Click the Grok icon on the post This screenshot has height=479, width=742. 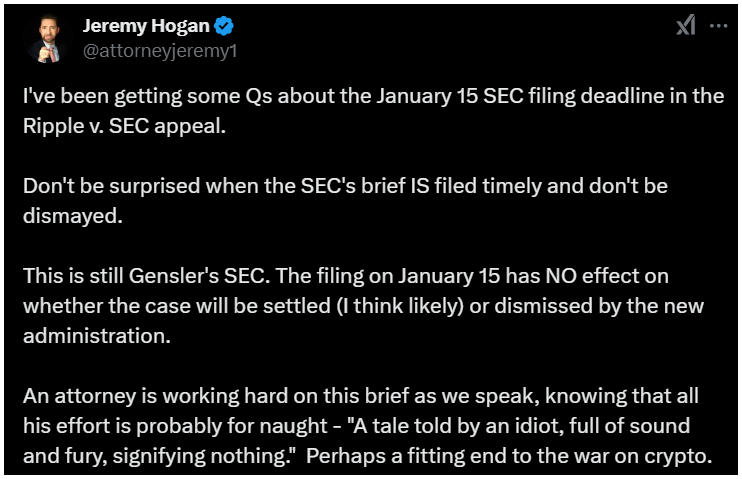click(x=685, y=27)
